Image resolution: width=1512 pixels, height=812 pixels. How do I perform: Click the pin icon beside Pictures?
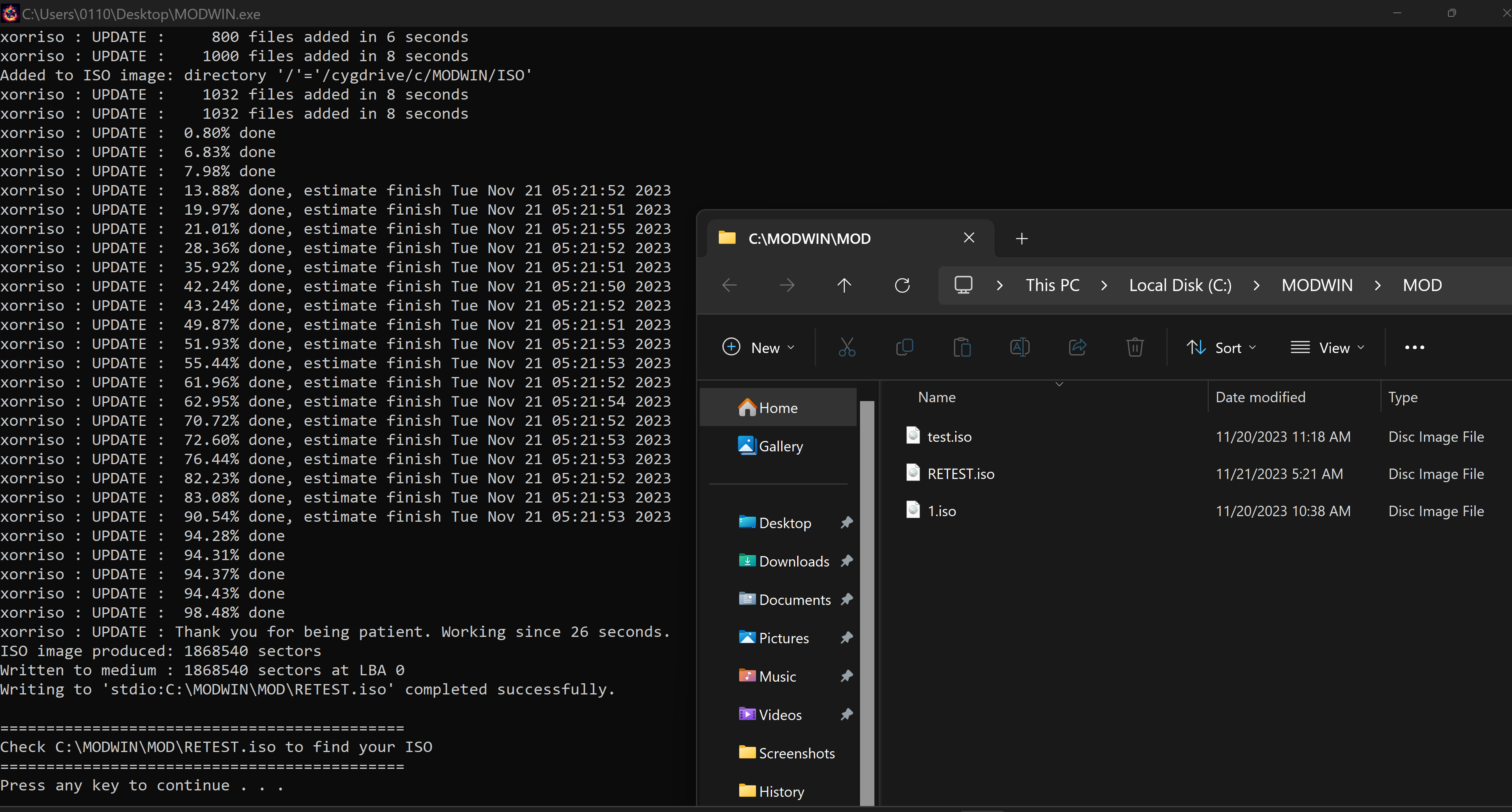pyautogui.click(x=846, y=637)
